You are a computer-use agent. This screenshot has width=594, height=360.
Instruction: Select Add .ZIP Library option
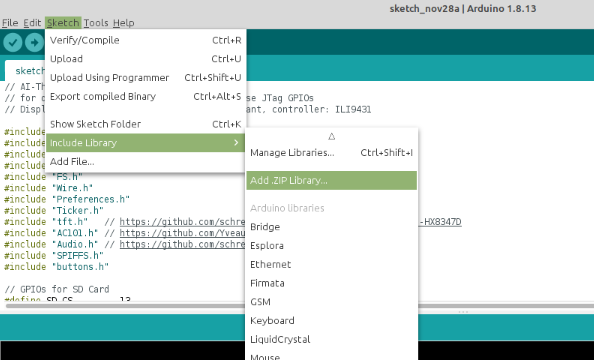click(x=331, y=180)
